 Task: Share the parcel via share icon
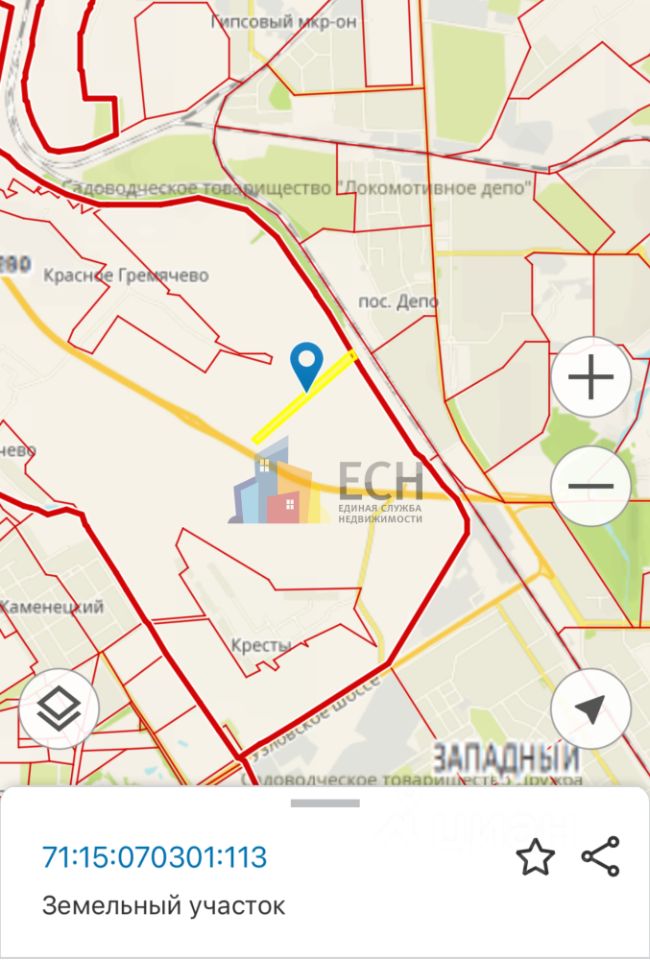pos(601,856)
